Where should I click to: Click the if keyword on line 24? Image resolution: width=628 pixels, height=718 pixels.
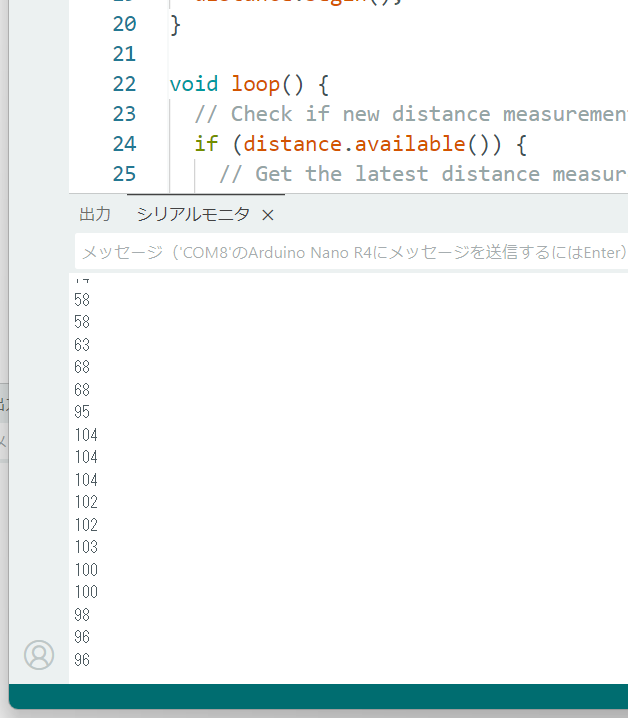click(206, 144)
